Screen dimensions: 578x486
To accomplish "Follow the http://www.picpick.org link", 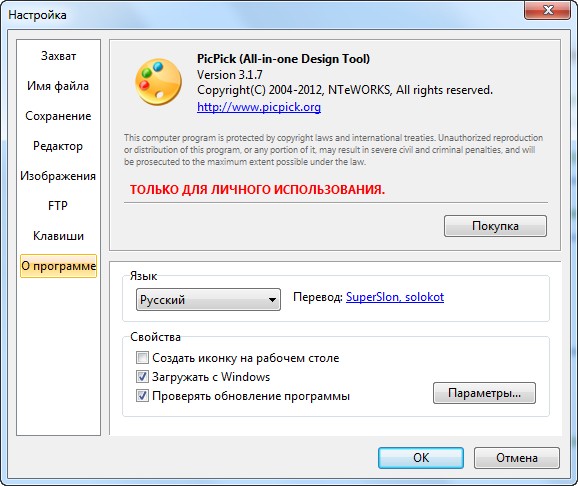I will pyautogui.click(x=259, y=107).
